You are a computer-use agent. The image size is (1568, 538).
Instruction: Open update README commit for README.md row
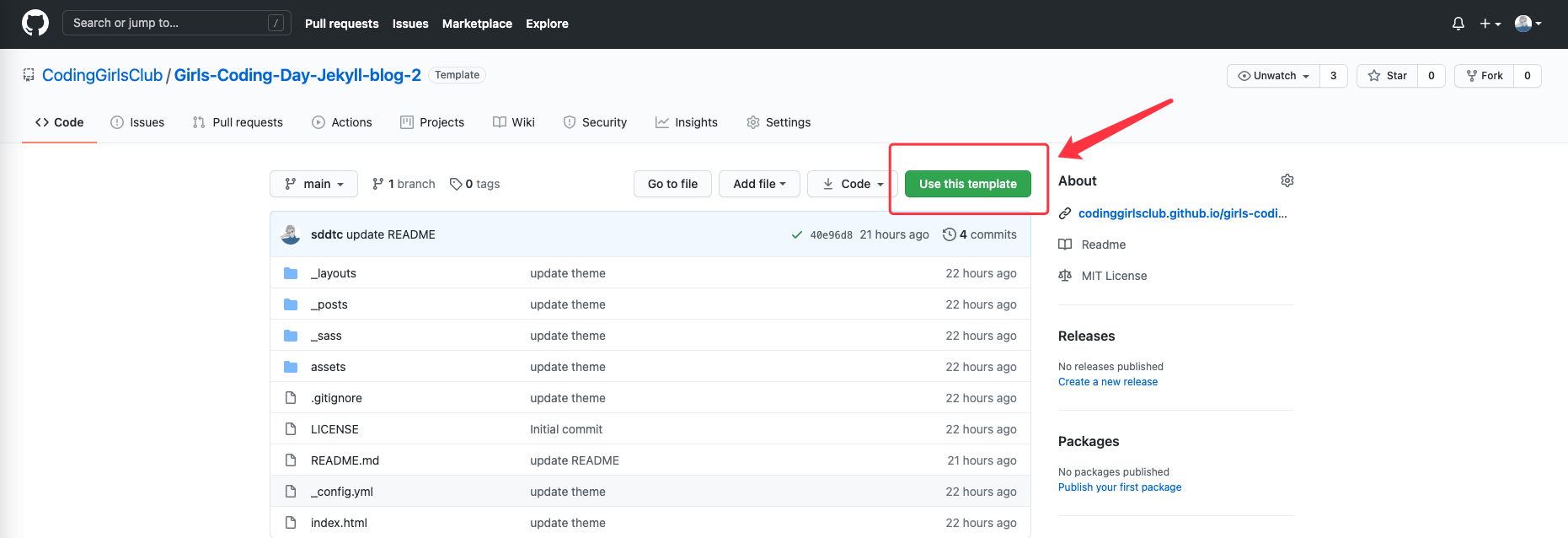click(x=575, y=460)
